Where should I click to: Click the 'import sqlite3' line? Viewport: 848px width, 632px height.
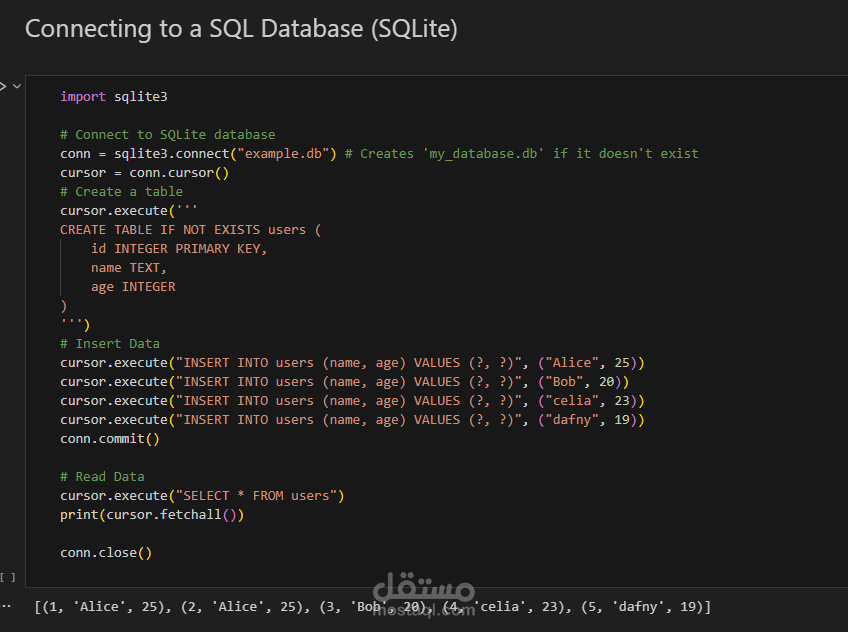point(114,97)
